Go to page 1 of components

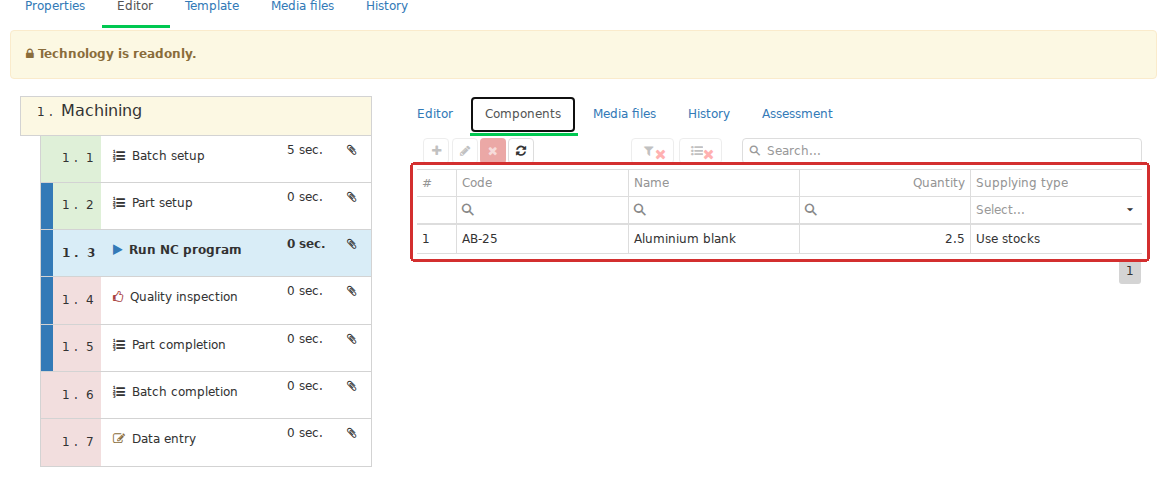(x=1129, y=272)
